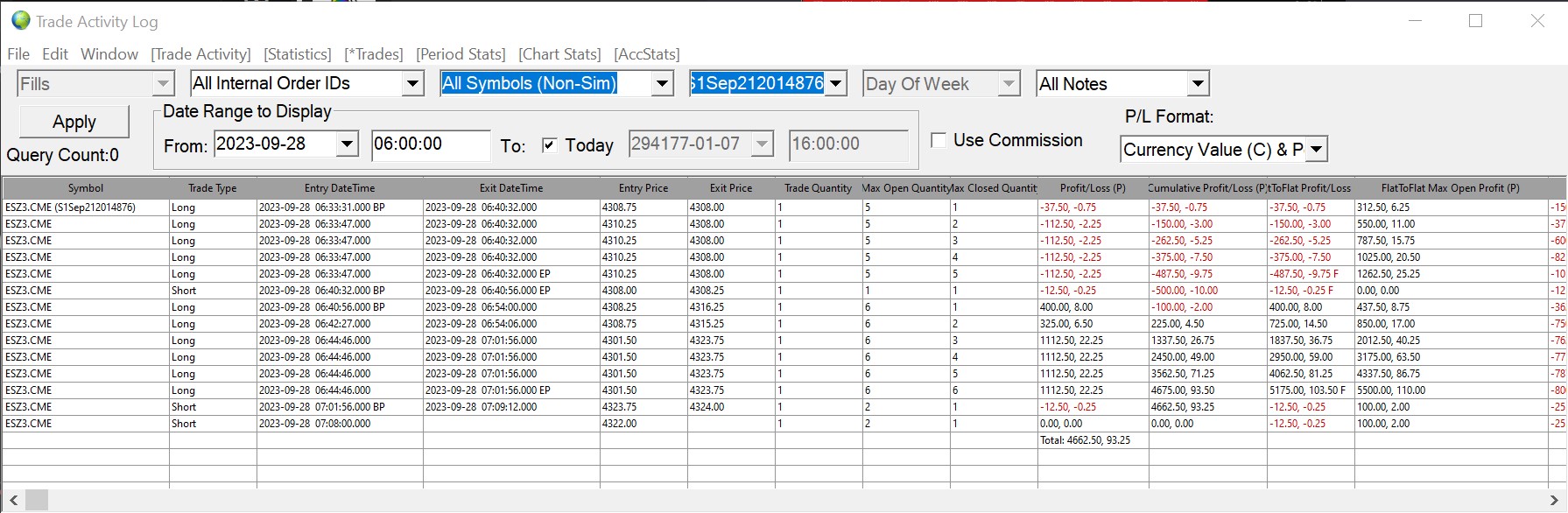Switch to the [*Trades] tab
Screen dimensions: 1568x513
pyautogui.click(x=374, y=54)
